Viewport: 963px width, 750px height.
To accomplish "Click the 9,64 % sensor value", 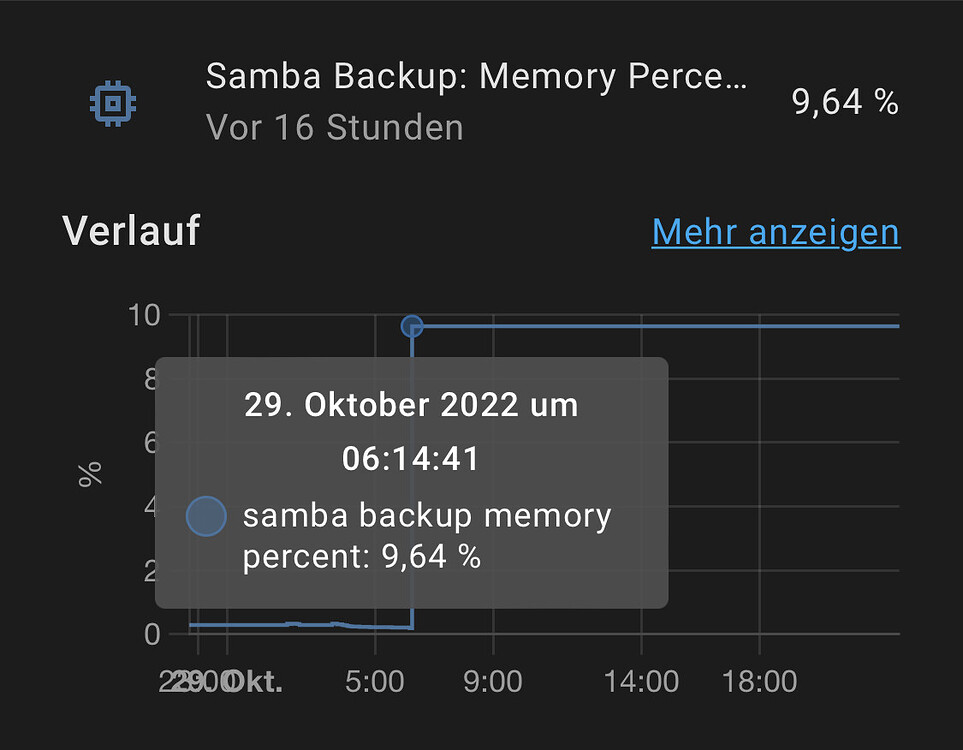I will (845, 101).
